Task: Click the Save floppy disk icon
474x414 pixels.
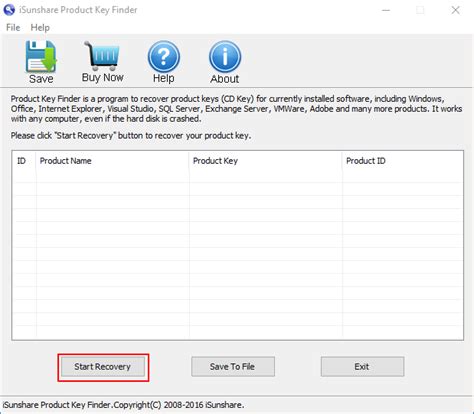Action: pyautogui.click(x=41, y=56)
